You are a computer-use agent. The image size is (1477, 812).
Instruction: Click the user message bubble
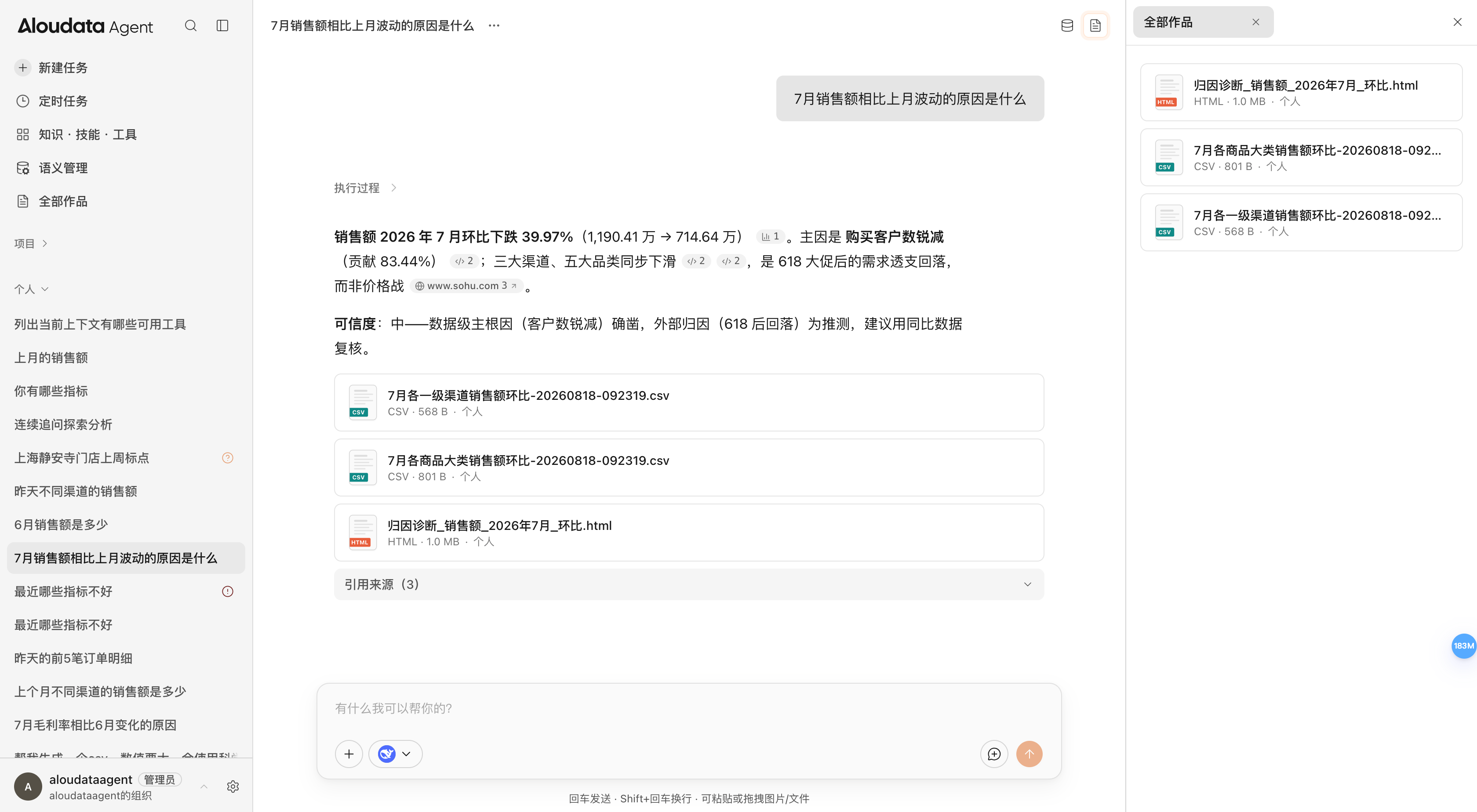pos(910,98)
